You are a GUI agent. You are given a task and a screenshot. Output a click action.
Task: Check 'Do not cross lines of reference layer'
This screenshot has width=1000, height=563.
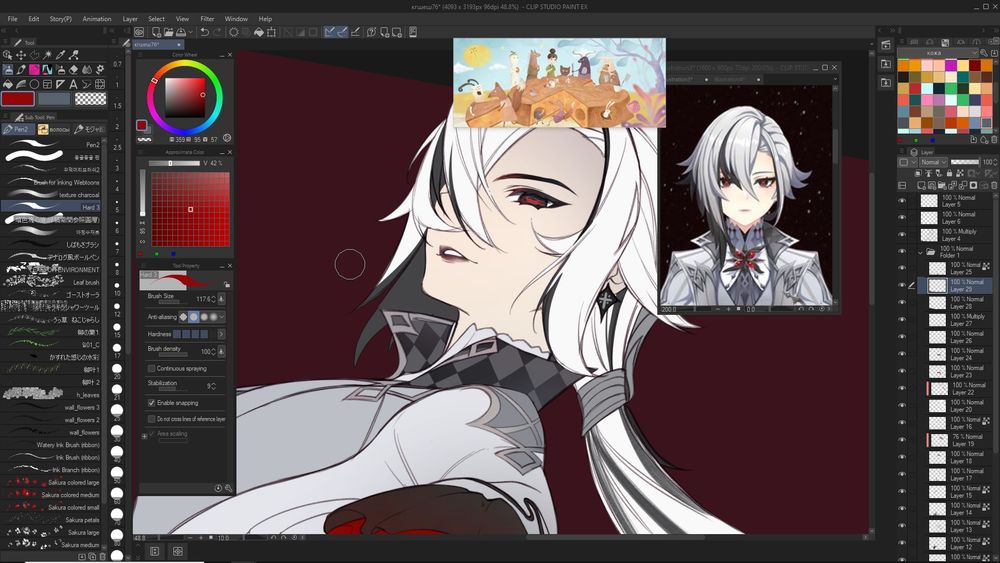[x=151, y=419]
